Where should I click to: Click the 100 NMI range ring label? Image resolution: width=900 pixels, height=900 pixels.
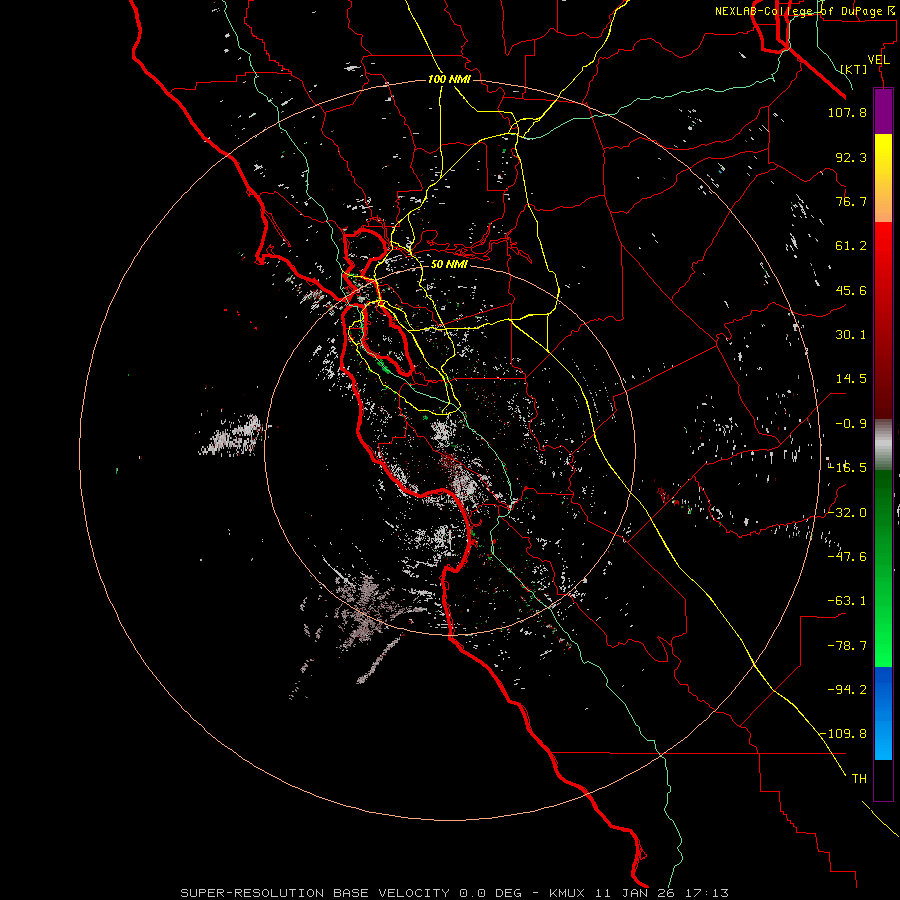point(449,79)
